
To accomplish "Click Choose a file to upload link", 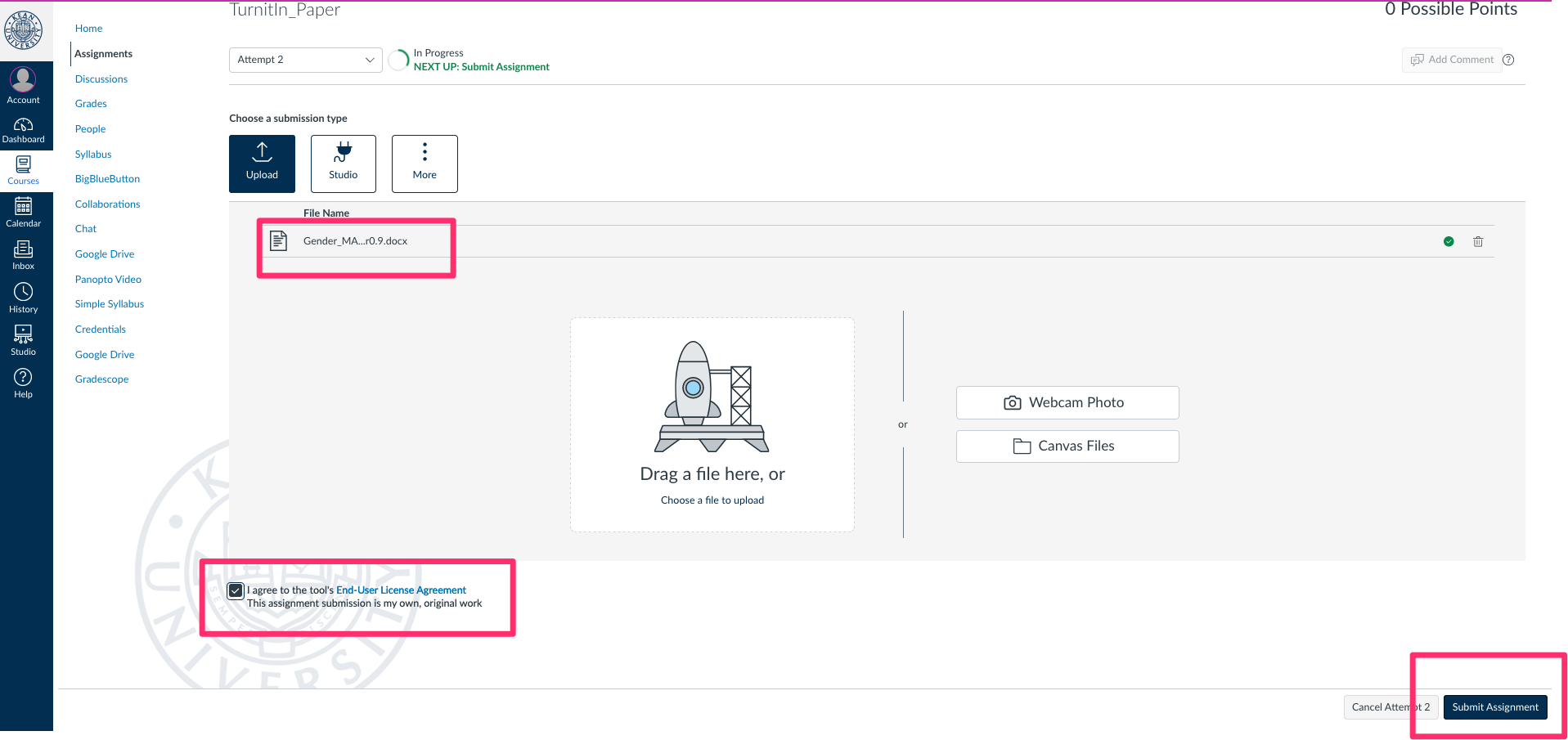I will coord(712,500).
